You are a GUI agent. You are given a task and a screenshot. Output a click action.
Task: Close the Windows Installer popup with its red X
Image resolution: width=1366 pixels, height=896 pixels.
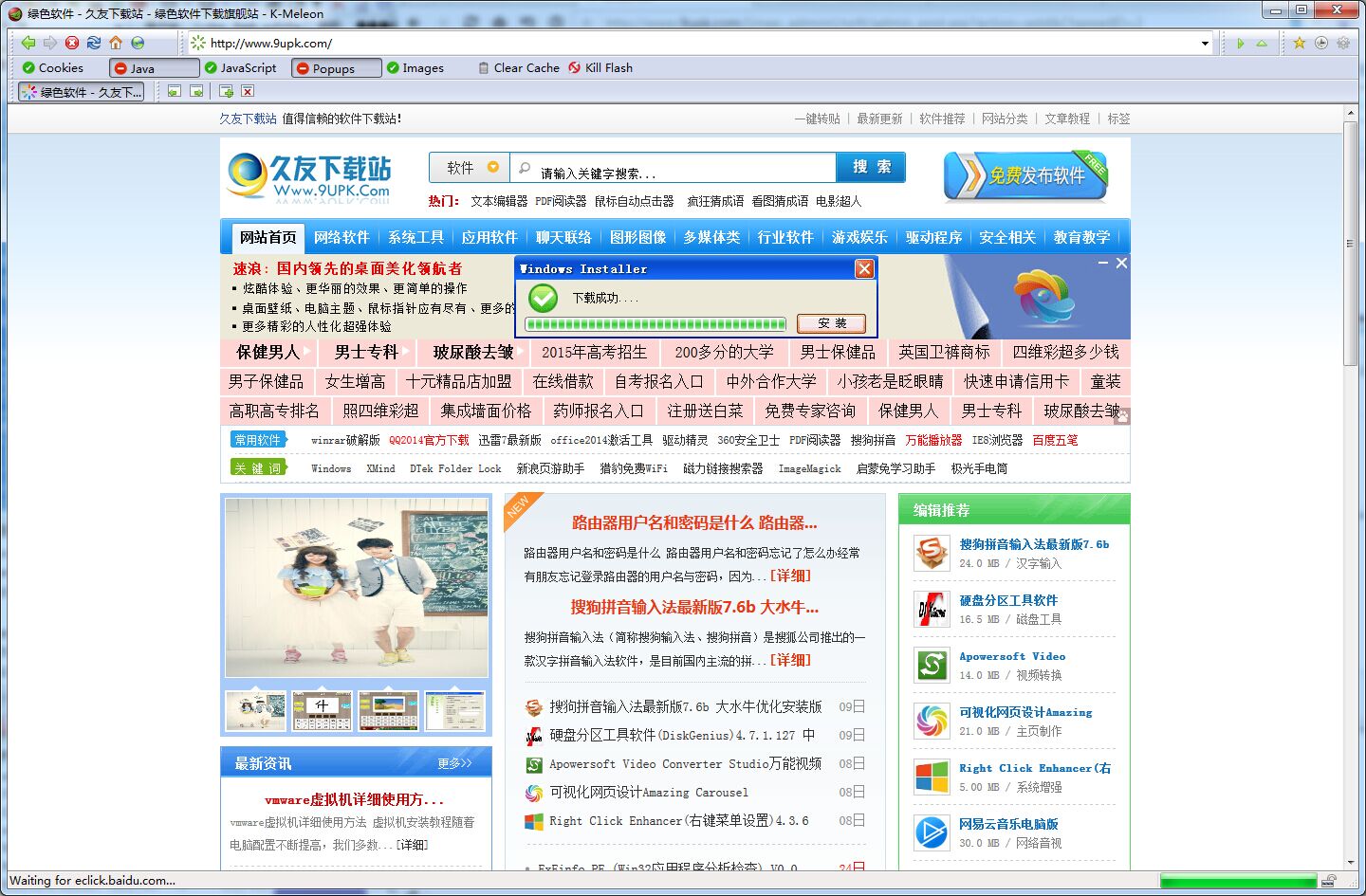(x=864, y=268)
